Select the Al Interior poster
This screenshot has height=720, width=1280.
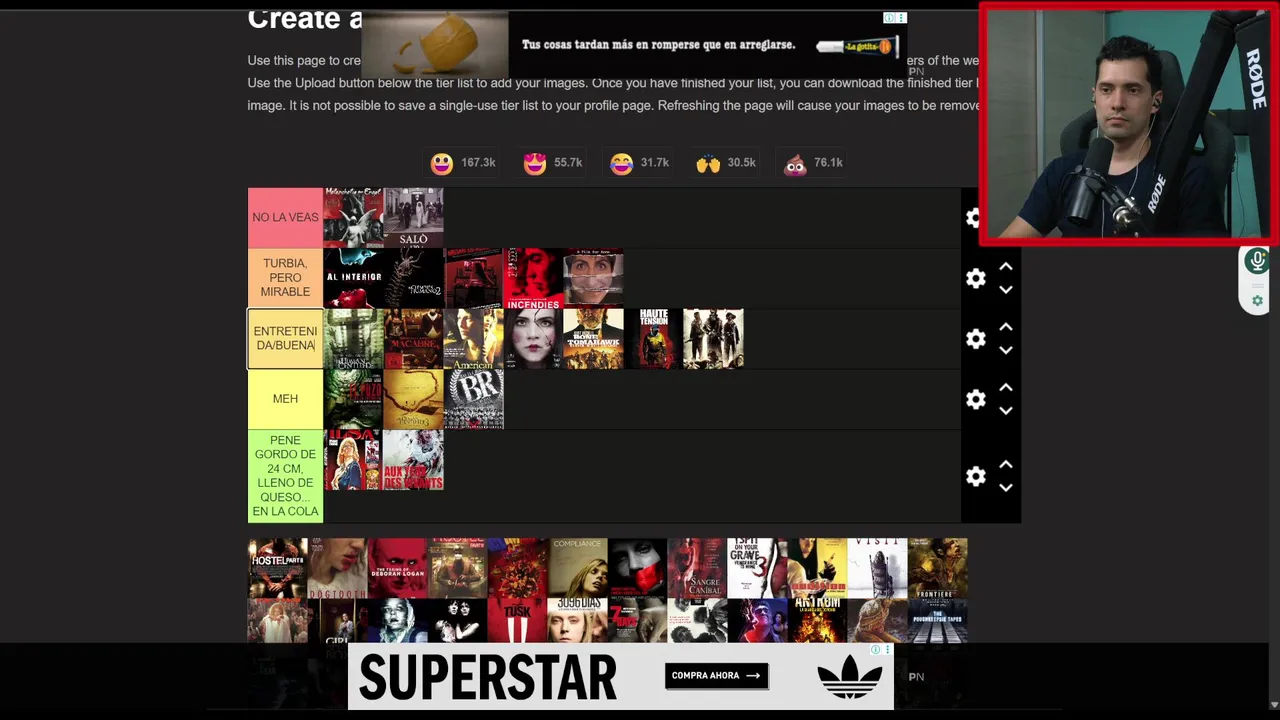point(353,278)
